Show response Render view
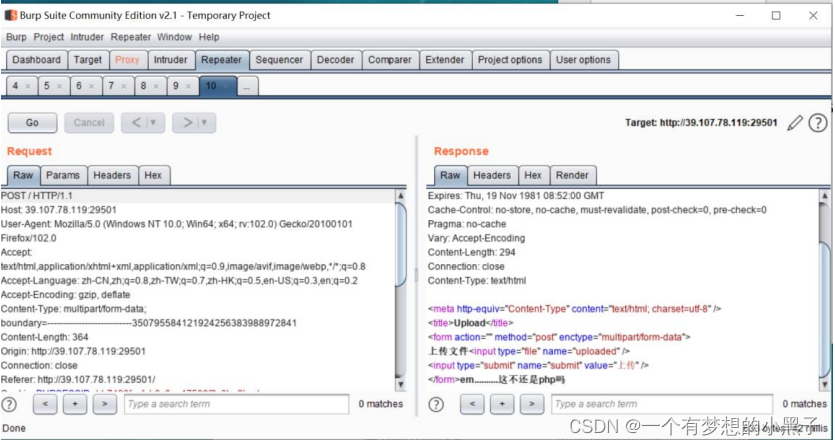Screen dimensions: 835x445 (572, 176)
